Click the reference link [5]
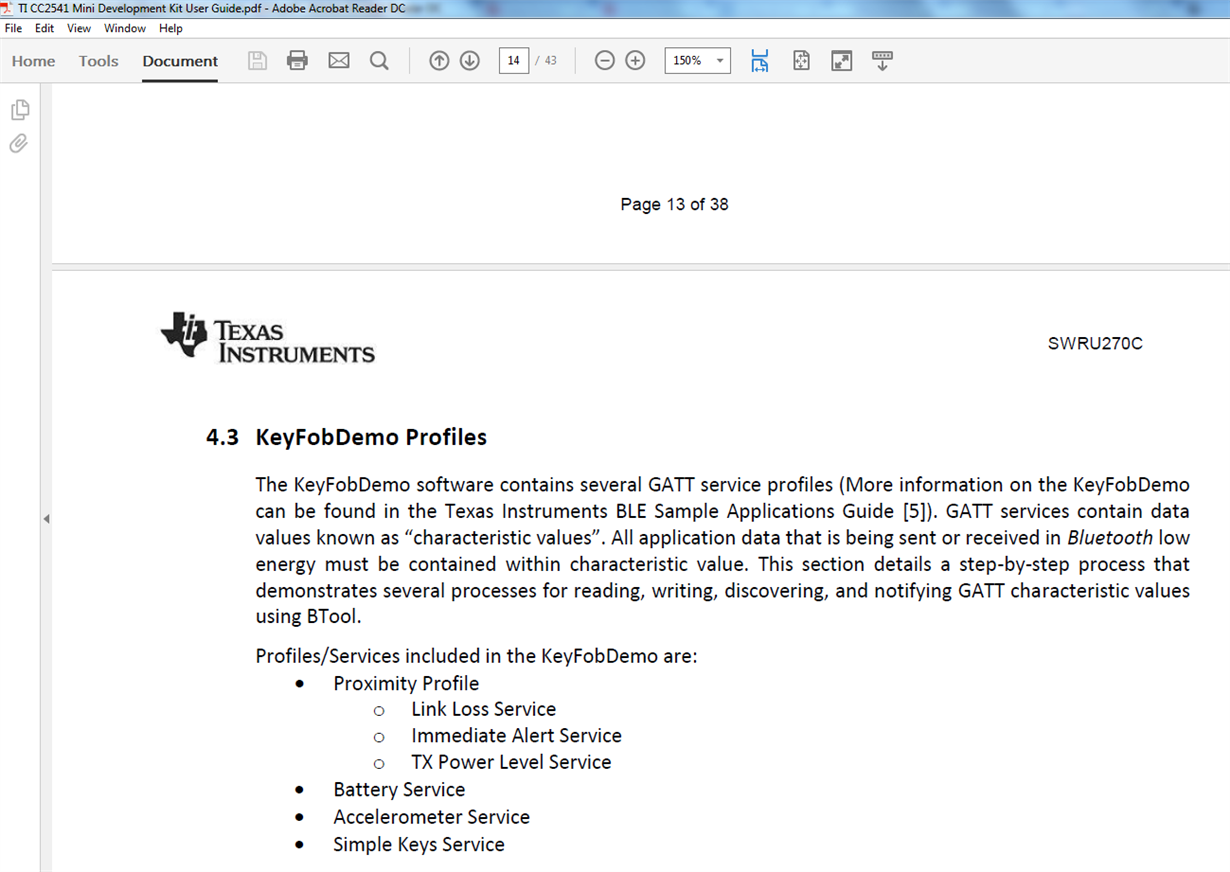Image resolution: width=1230 pixels, height=872 pixels. click(x=917, y=511)
